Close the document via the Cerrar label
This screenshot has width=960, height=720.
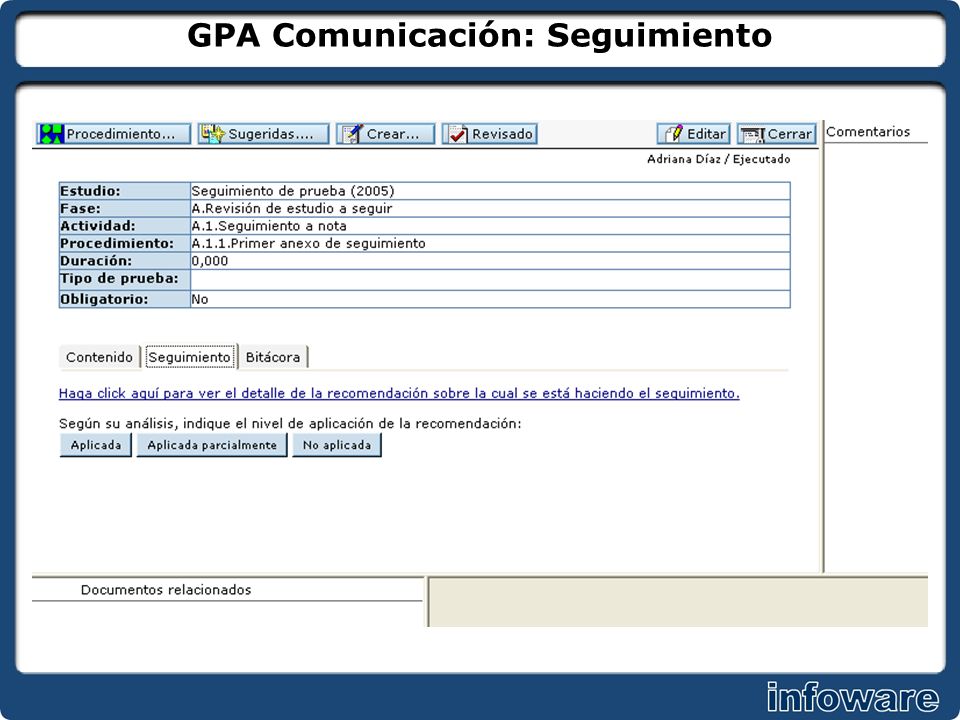[x=789, y=134]
